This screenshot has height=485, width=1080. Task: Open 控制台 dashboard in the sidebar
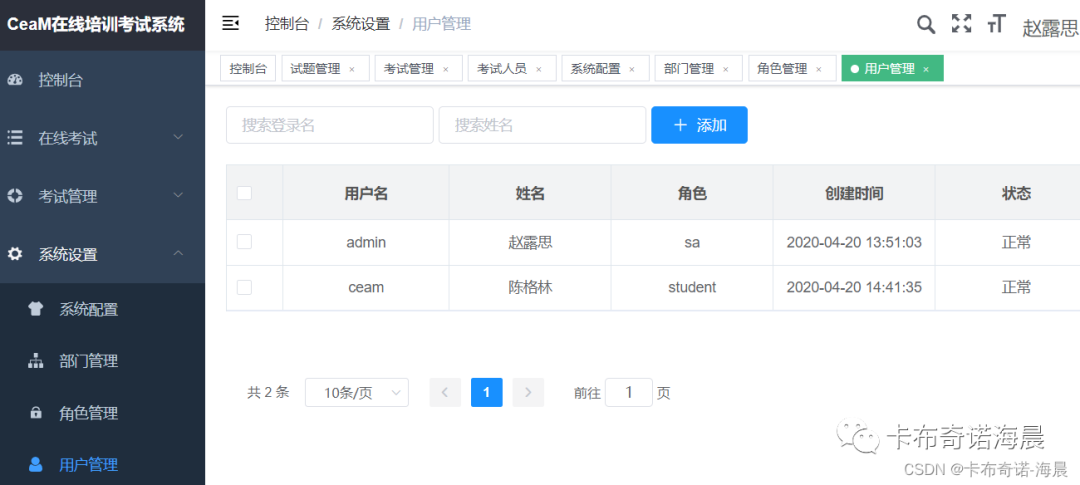pos(60,80)
